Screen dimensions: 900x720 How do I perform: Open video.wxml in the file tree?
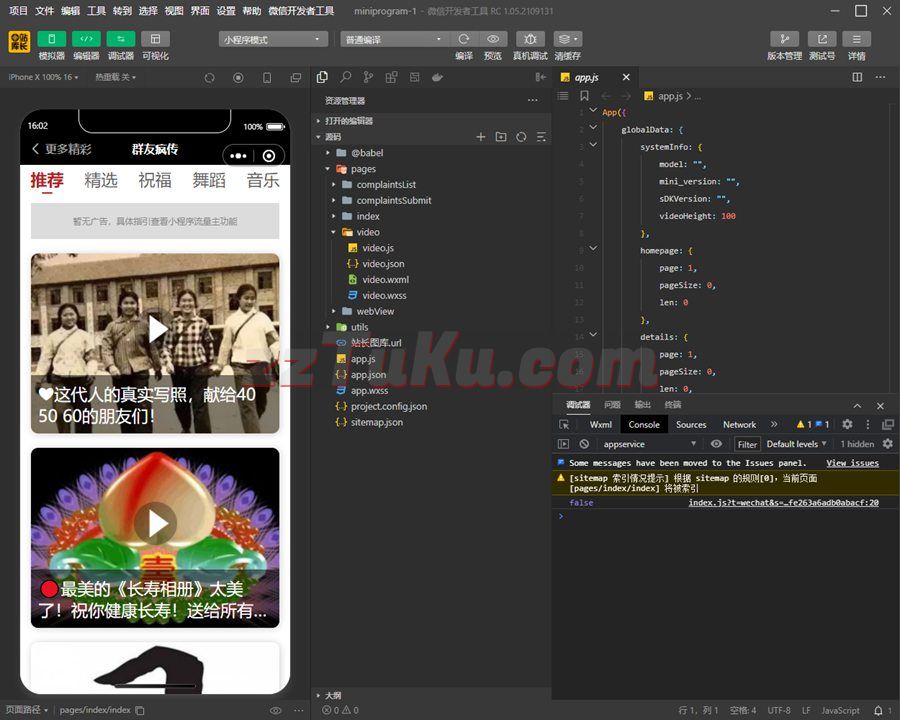point(385,280)
